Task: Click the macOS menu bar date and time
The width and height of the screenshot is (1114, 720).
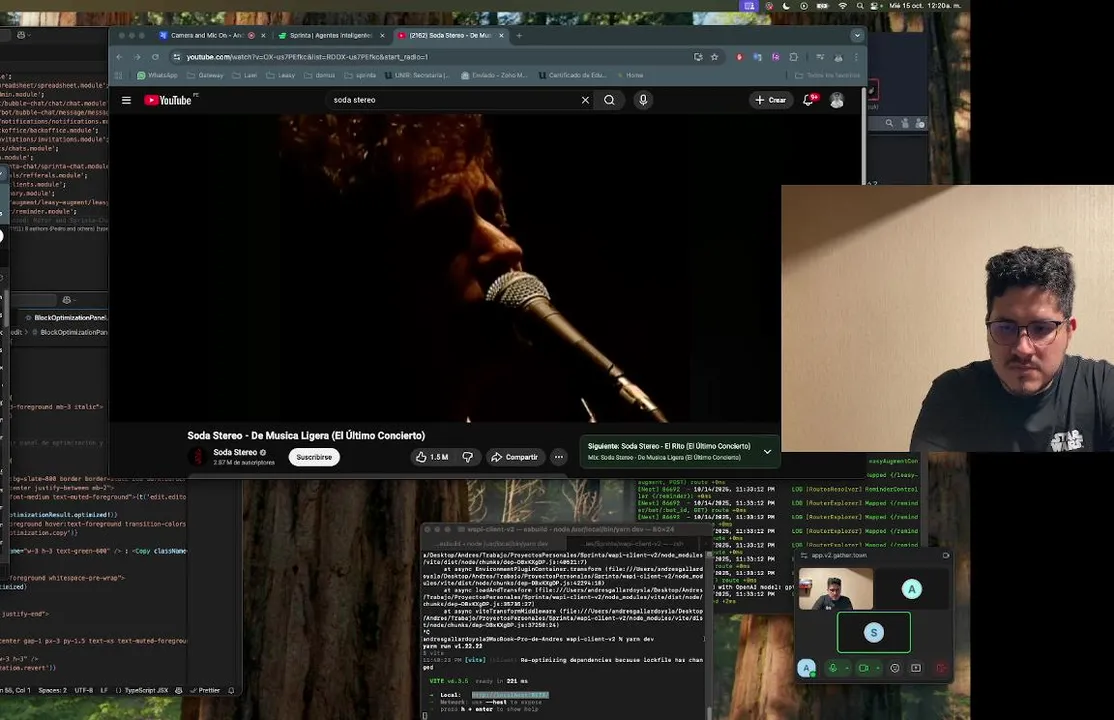Action: (x=926, y=6)
